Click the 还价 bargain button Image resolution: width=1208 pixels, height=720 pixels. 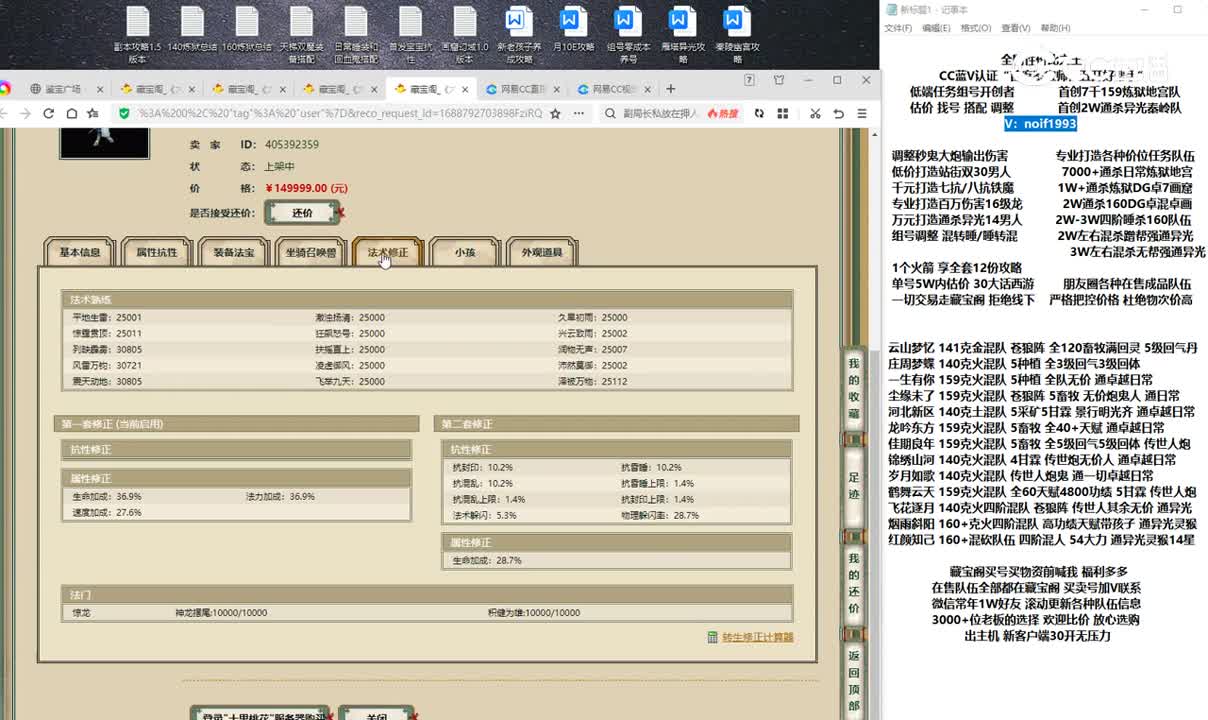(302, 213)
